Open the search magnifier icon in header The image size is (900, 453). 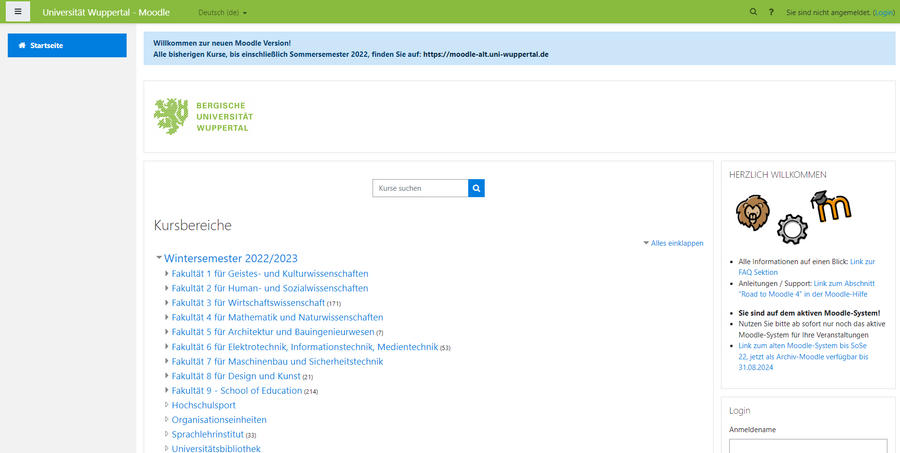click(753, 12)
